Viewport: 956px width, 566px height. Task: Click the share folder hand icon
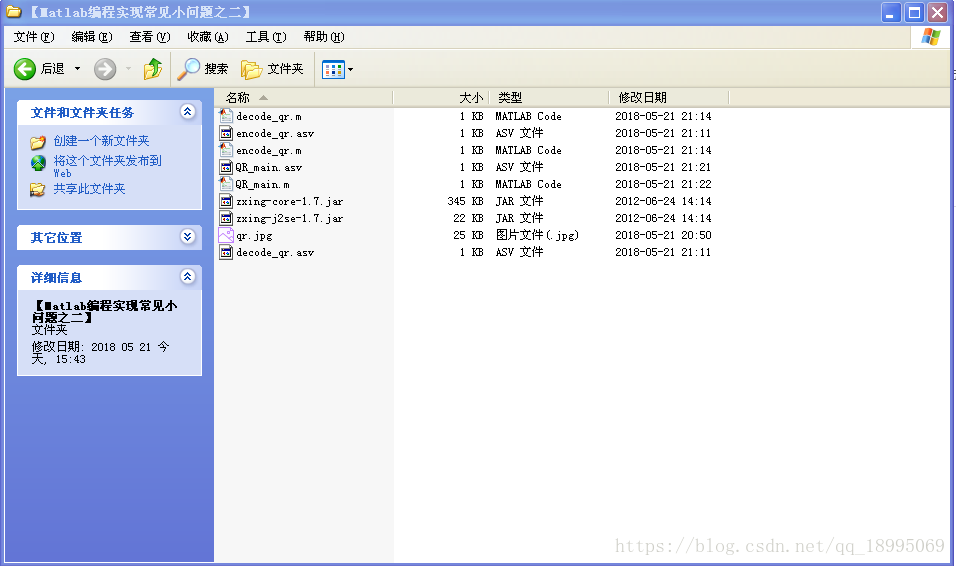coord(38,190)
